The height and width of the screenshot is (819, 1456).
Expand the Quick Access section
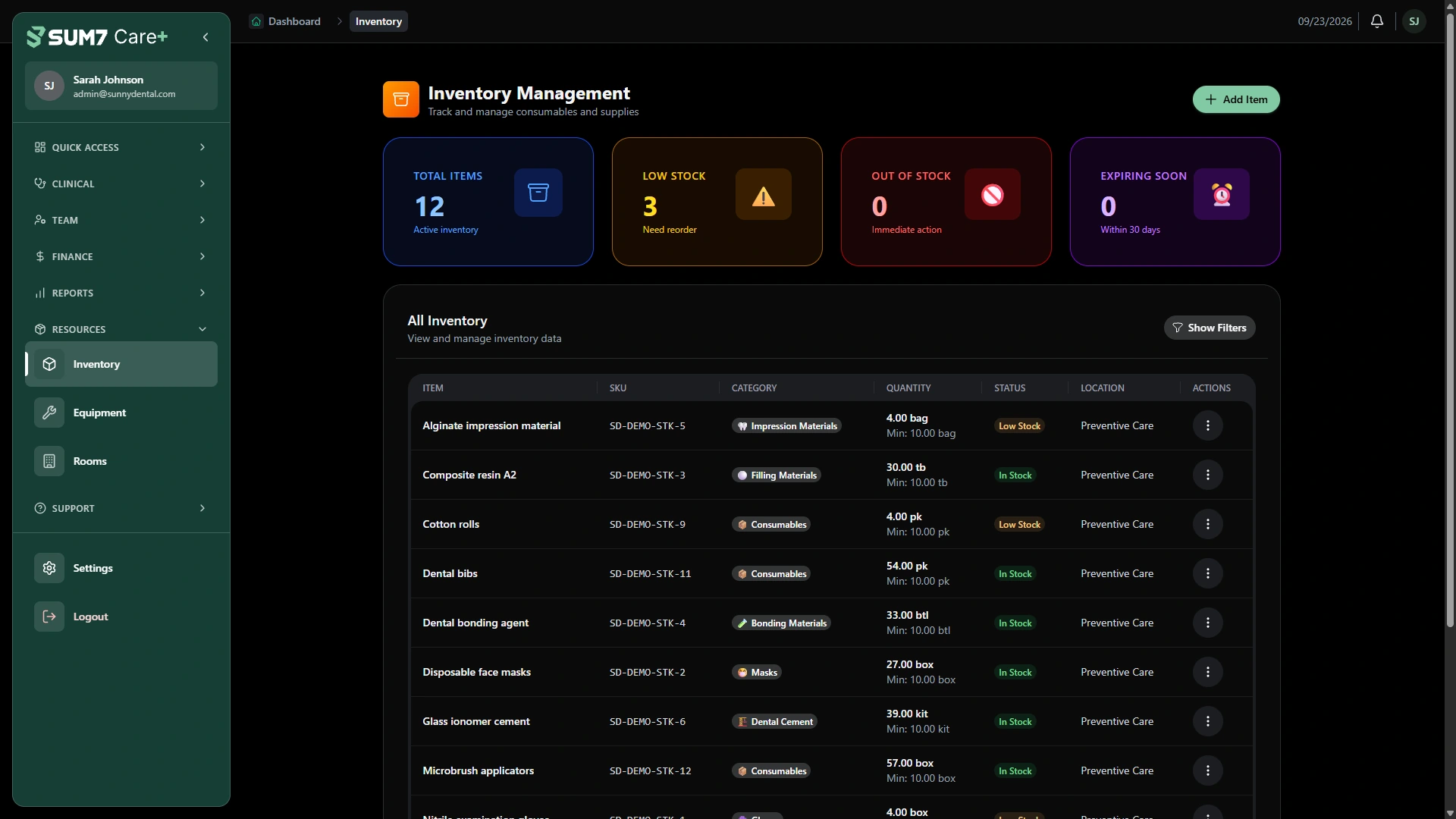coord(121,147)
